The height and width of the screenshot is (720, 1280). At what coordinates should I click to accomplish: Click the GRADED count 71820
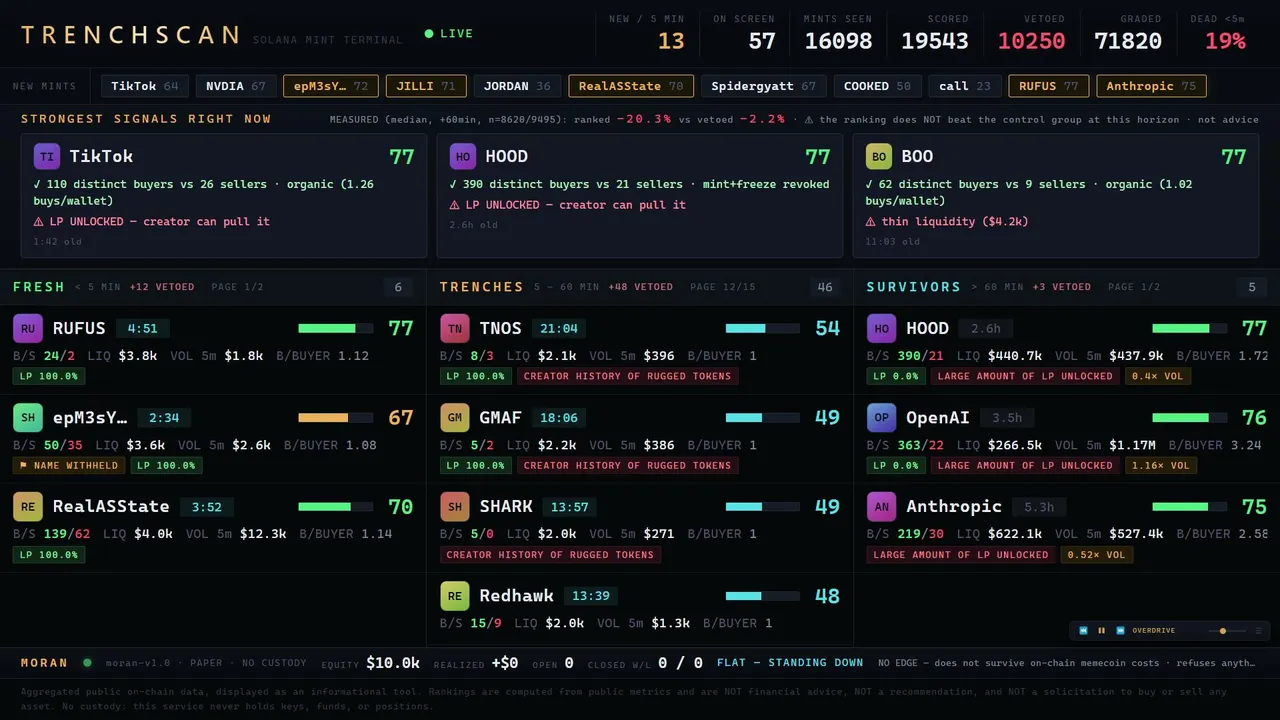click(1128, 41)
